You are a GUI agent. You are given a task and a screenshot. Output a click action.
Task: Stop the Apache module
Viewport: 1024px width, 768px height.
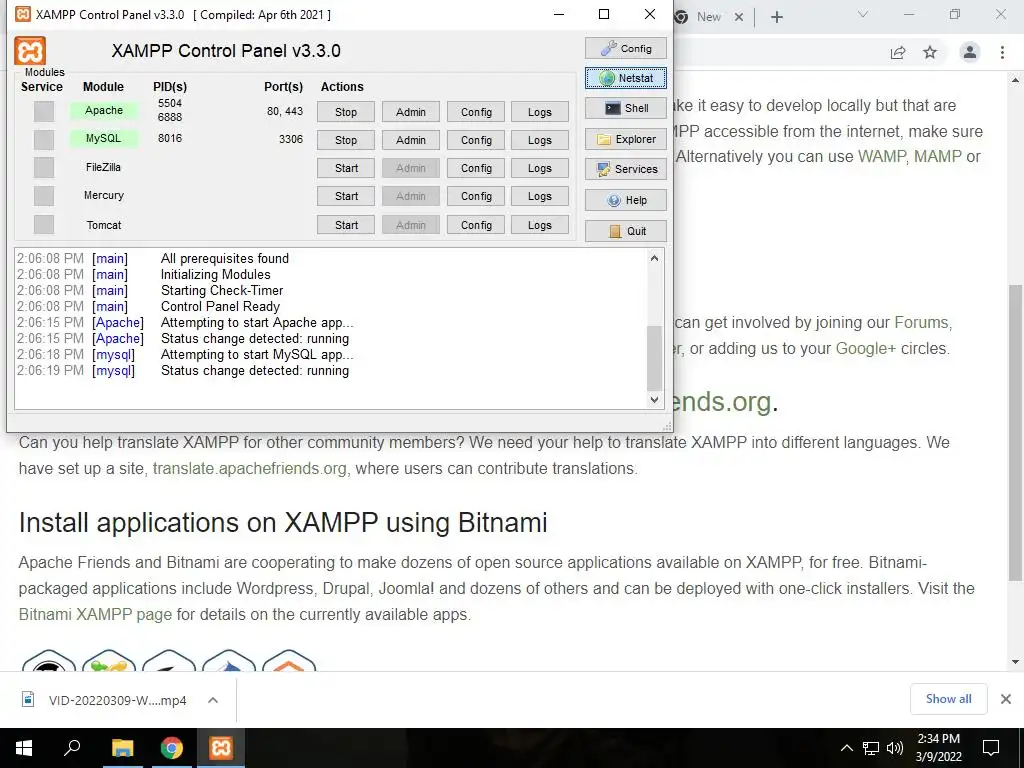pyautogui.click(x=346, y=112)
